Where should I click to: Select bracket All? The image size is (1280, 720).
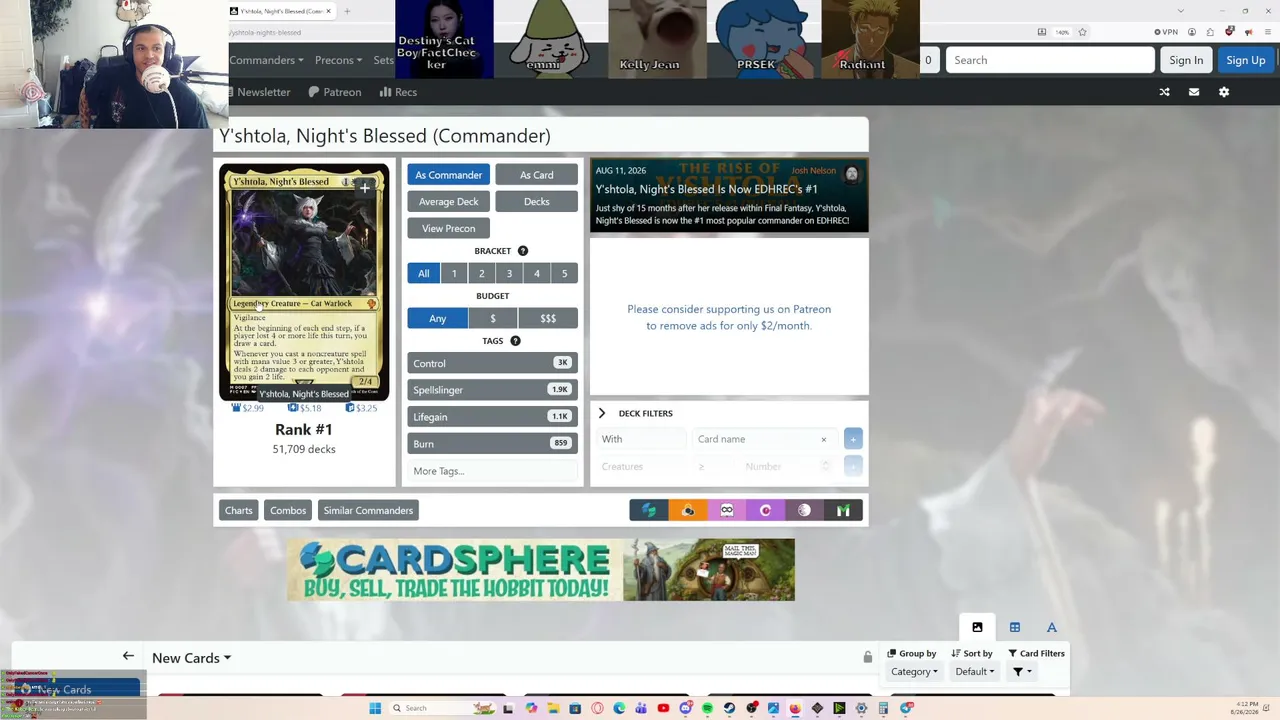(423, 273)
